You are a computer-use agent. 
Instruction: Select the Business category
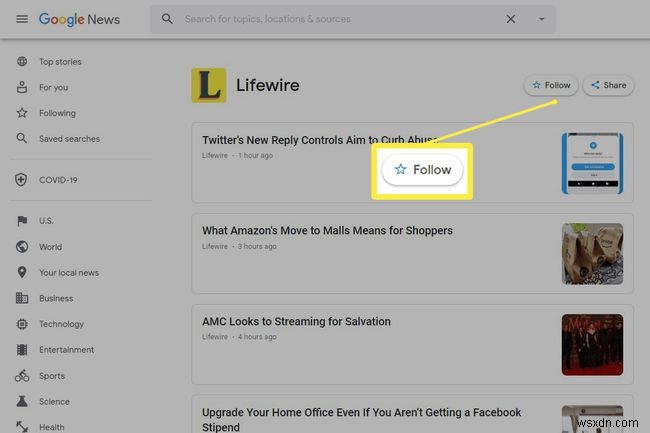[56, 298]
